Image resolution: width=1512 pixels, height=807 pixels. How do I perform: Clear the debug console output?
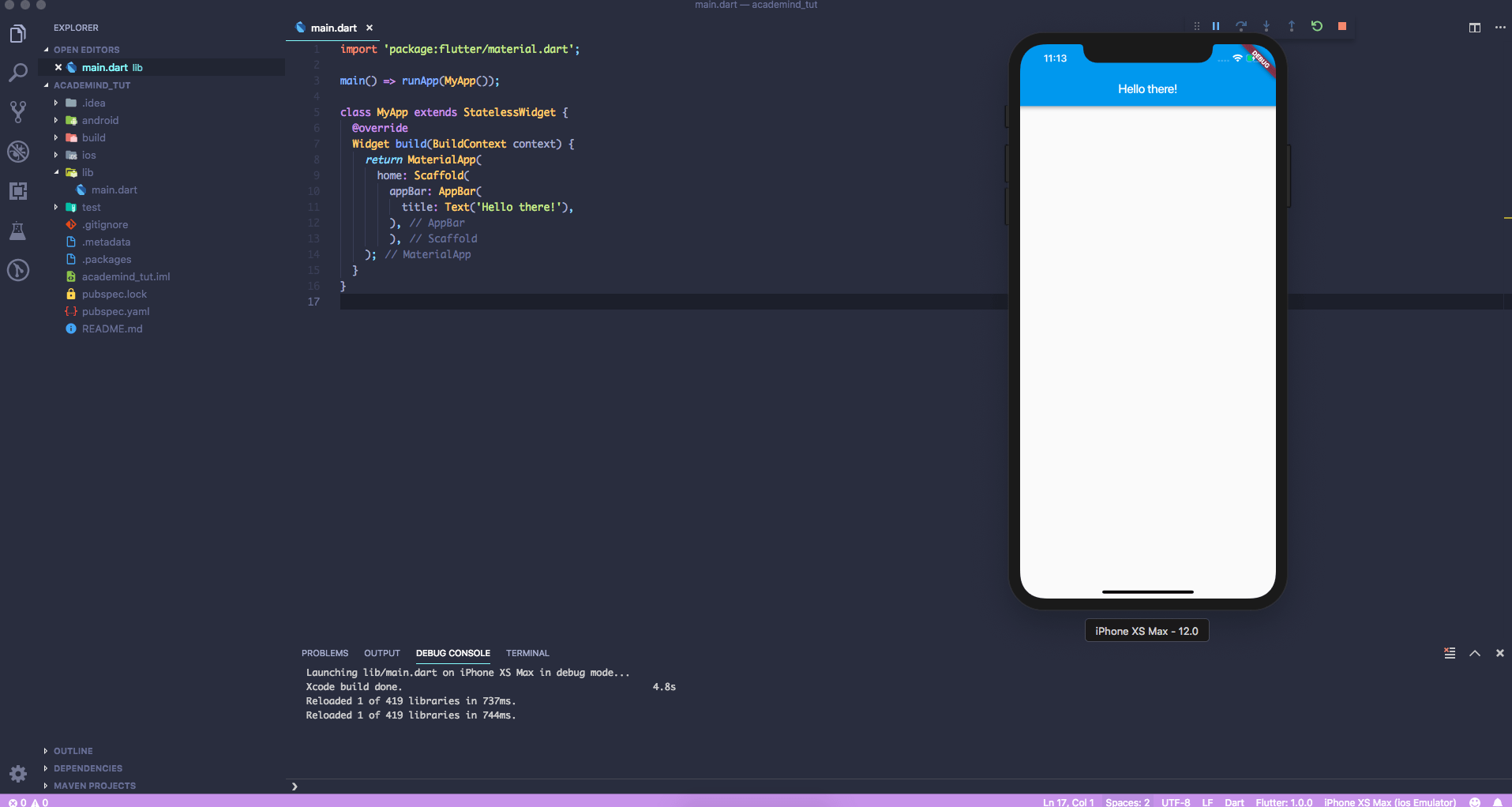[x=1450, y=653]
